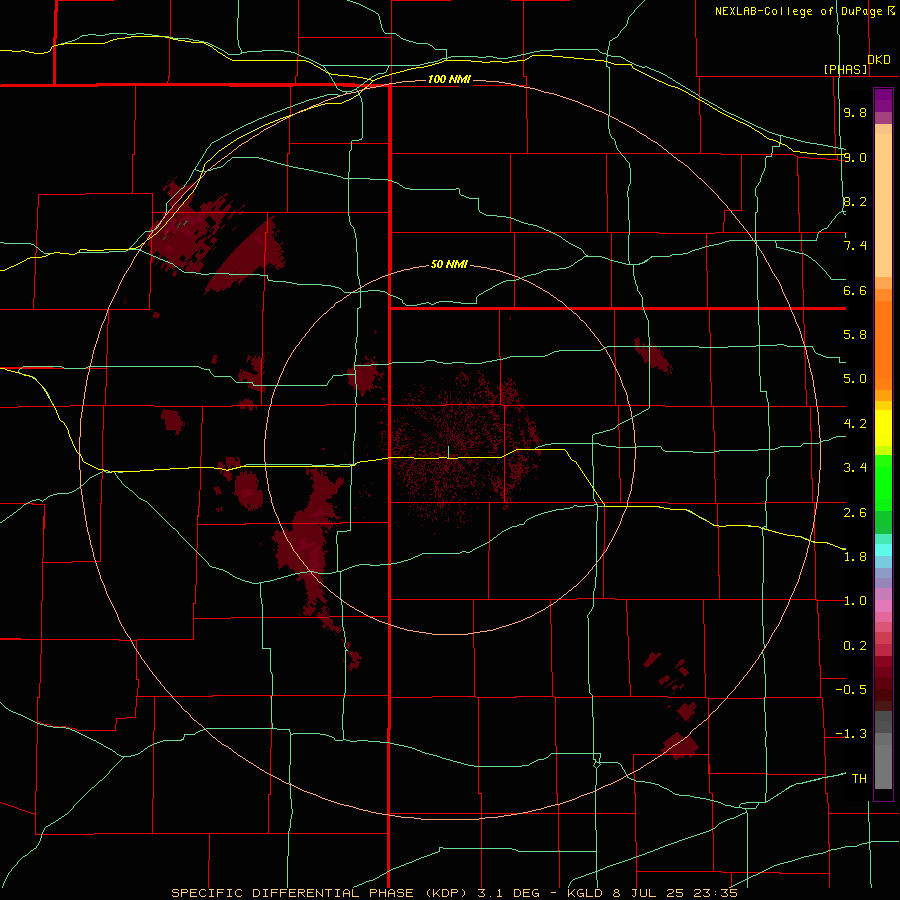Click the 3.4 scale value
This screenshot has height=900, width=900.
(855, 468)
